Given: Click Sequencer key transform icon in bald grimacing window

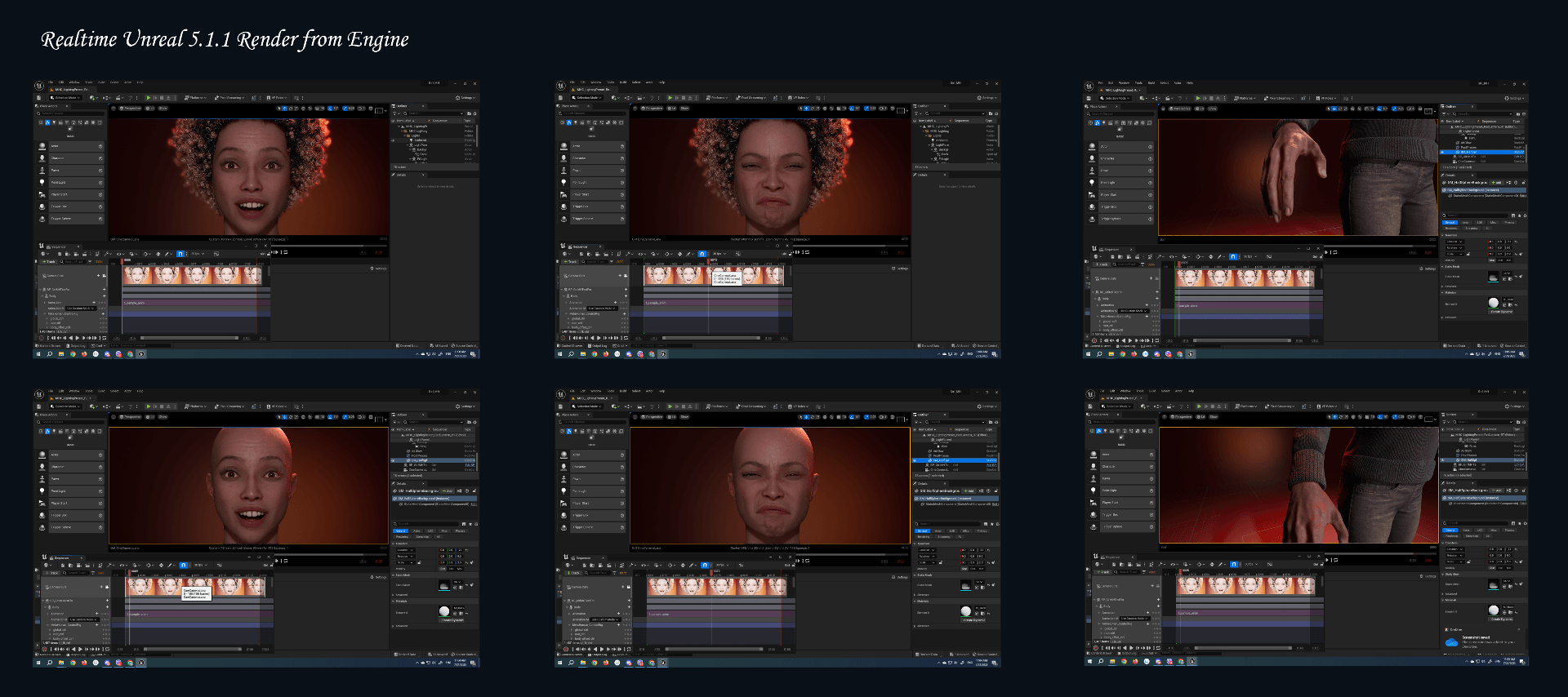Looking at the screenshot, I should (x=683, y=565).
